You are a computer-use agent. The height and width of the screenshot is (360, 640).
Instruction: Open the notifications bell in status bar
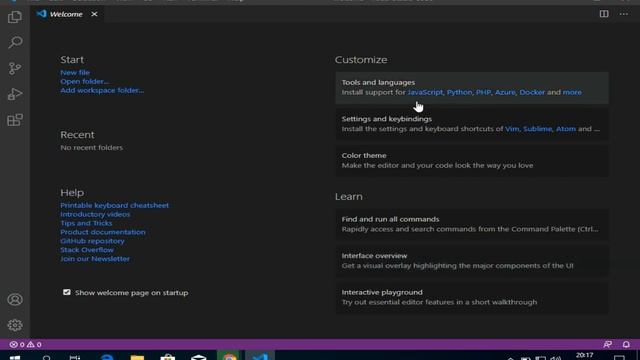626,344
